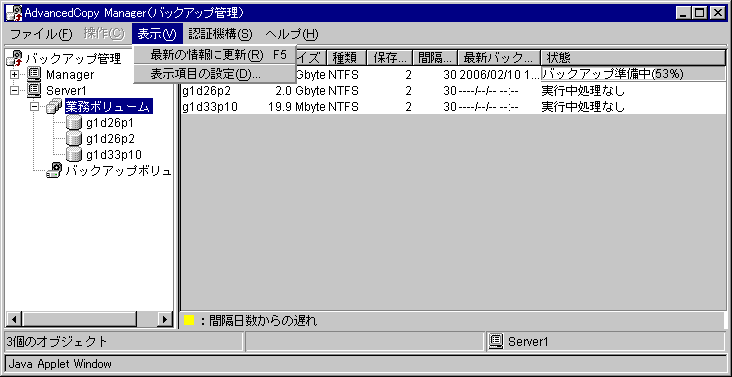The height and width of the screenshot is (377, 732).
Task: Click the 2006/02/10 latest backup cell
Action: pyautogui.click(x=499, y=74)
